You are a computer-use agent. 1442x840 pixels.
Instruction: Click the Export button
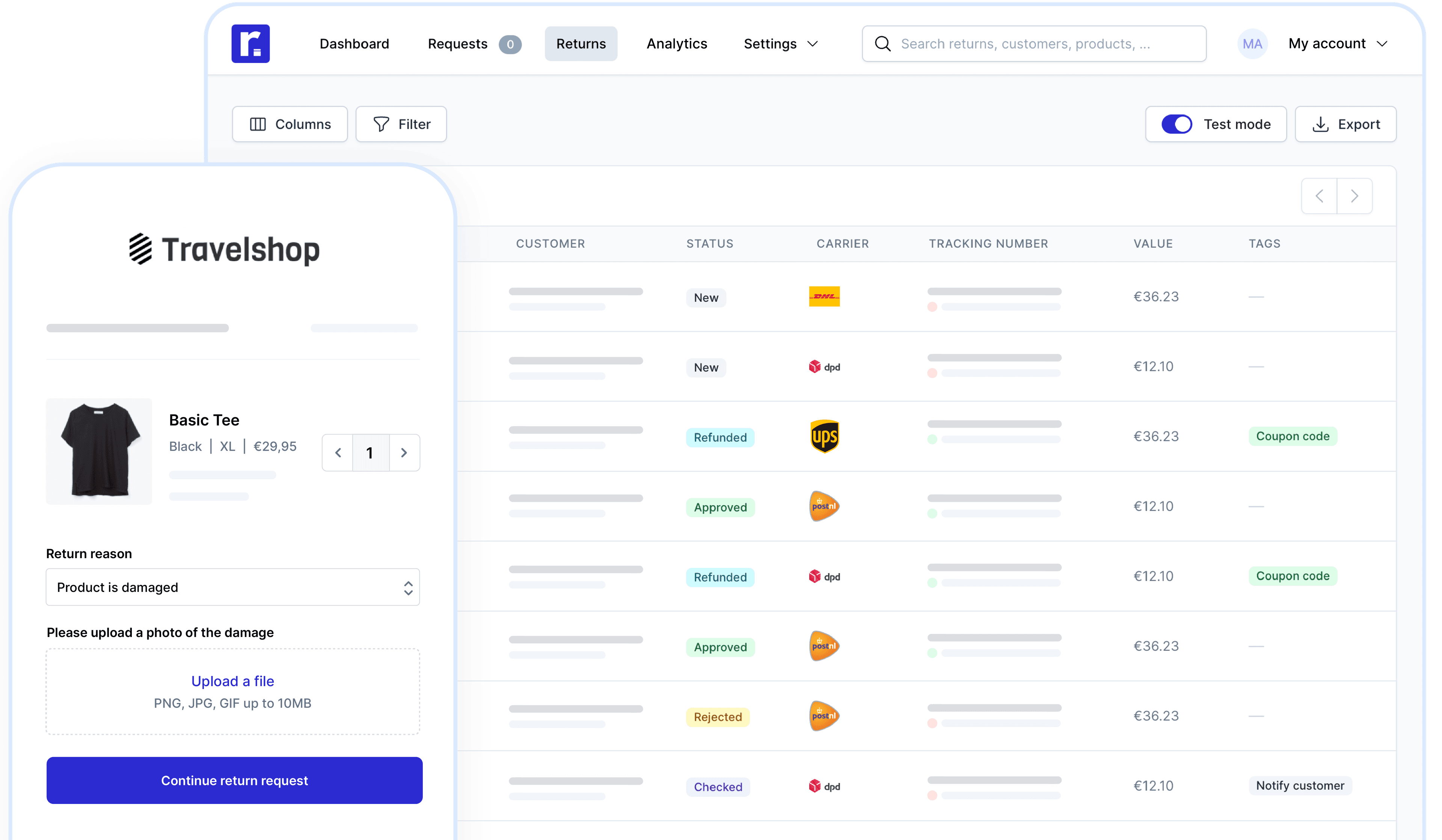(1345, 124)
